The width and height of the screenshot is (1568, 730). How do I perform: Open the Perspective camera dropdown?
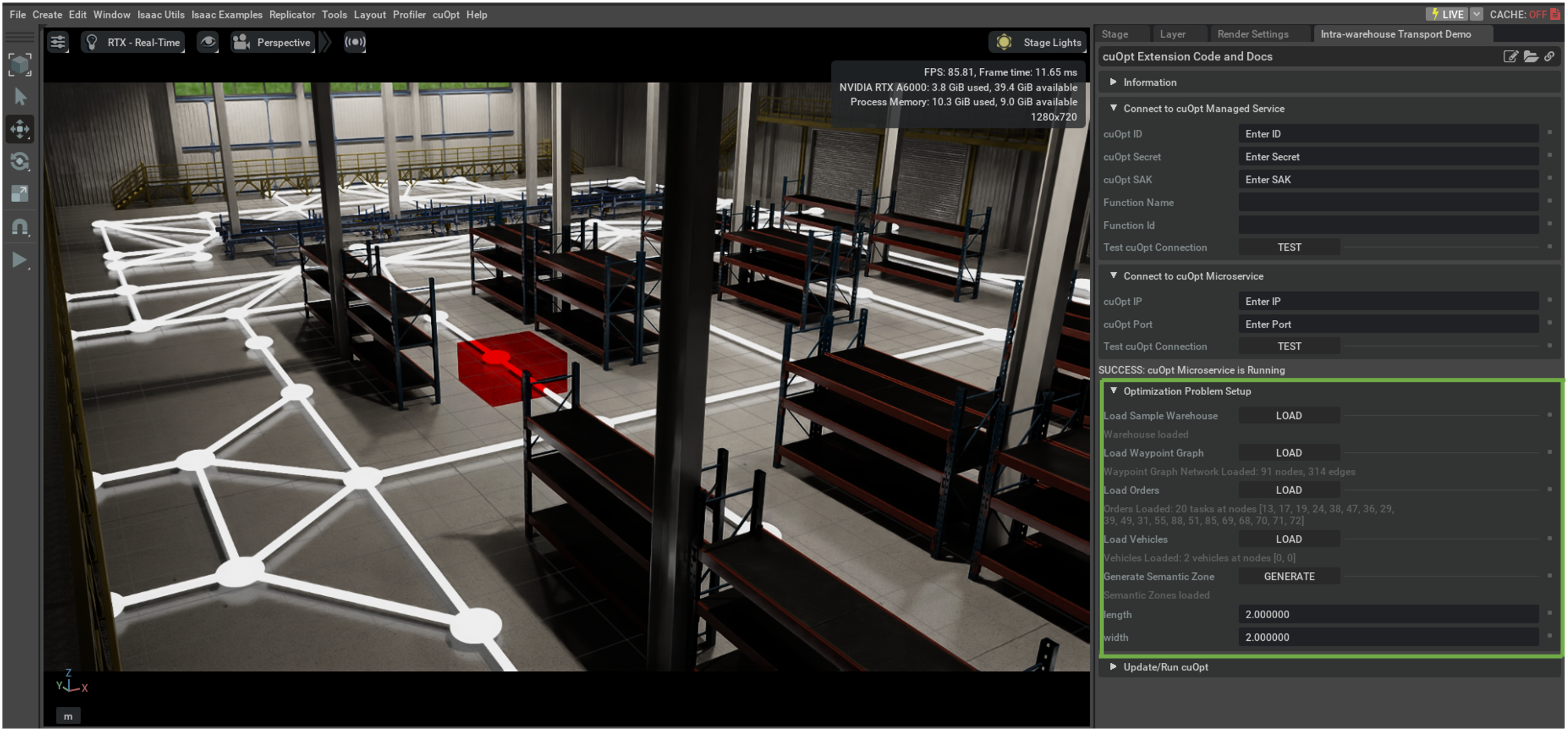click(273, 42)
